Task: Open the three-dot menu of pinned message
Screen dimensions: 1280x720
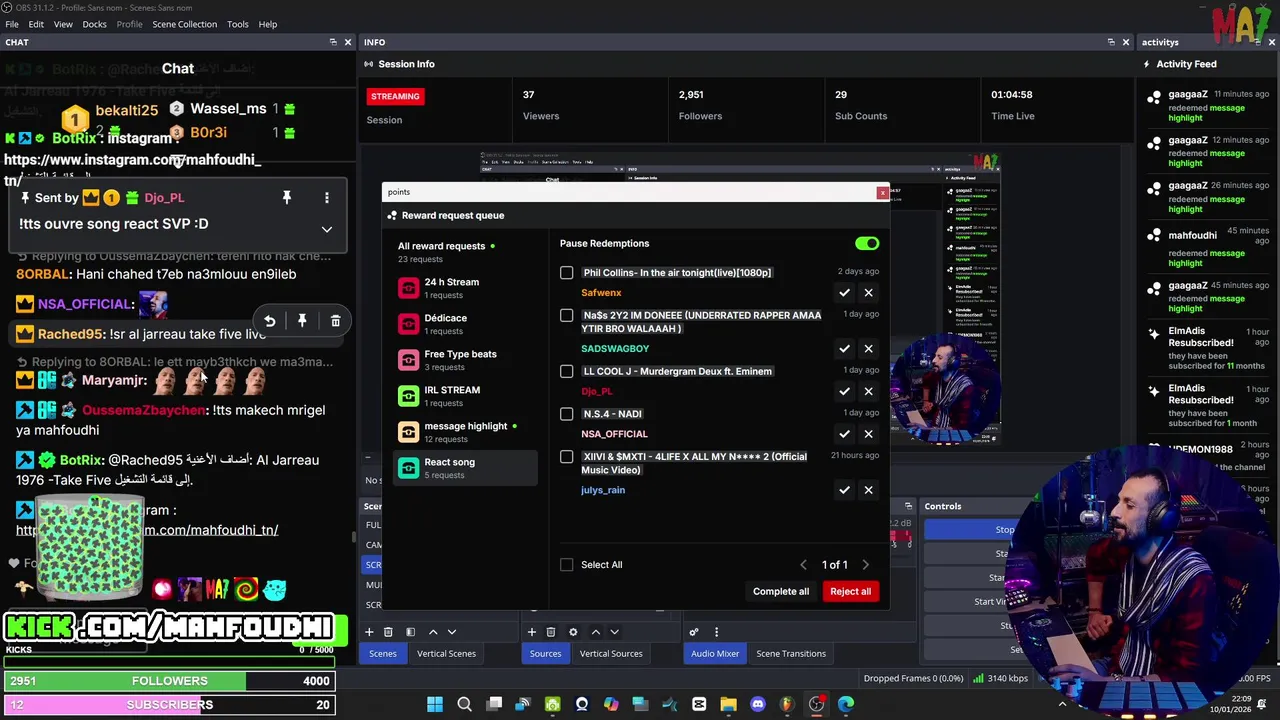Action: point(326,198)
